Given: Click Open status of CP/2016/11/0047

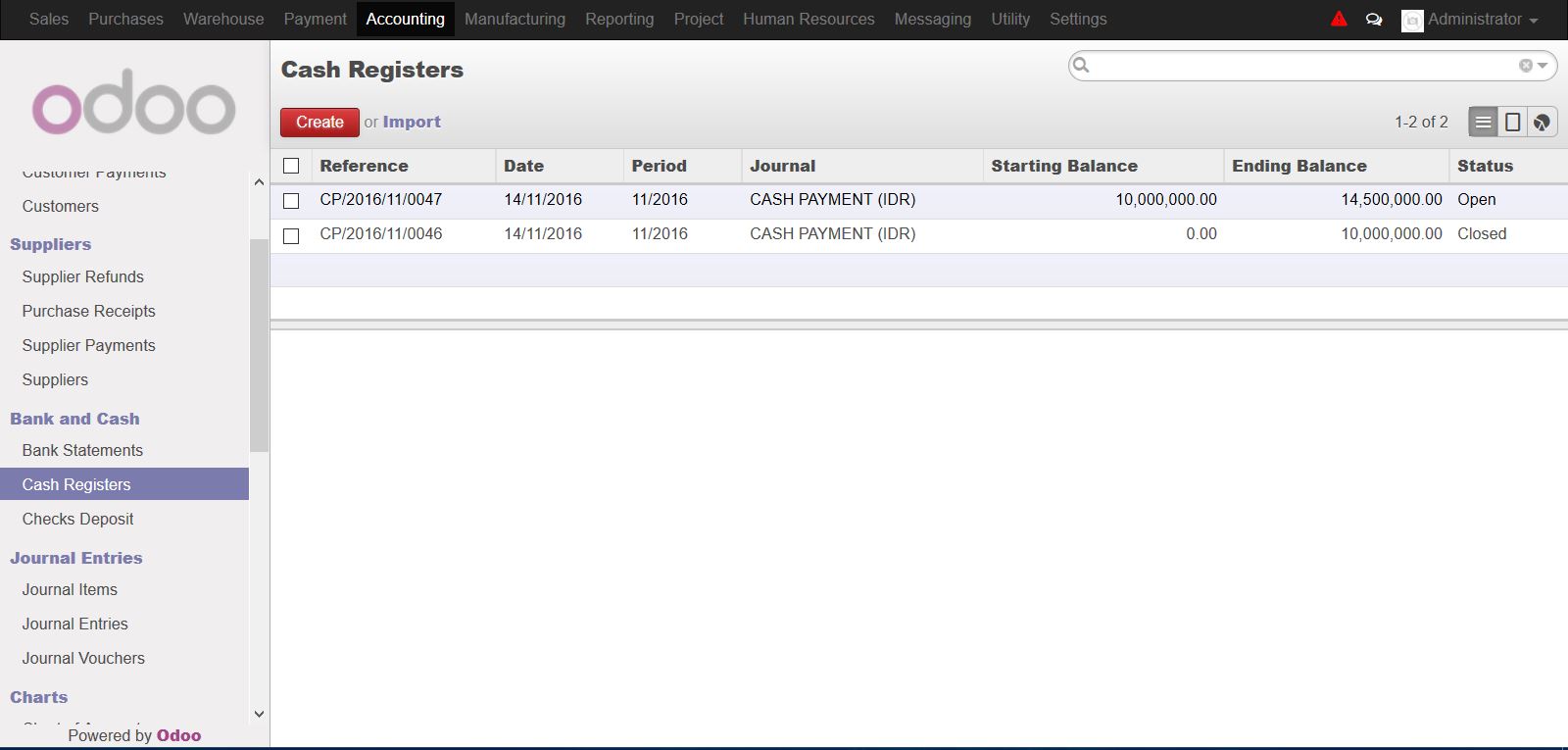Looking at the screenshot, I should 1477,199.
